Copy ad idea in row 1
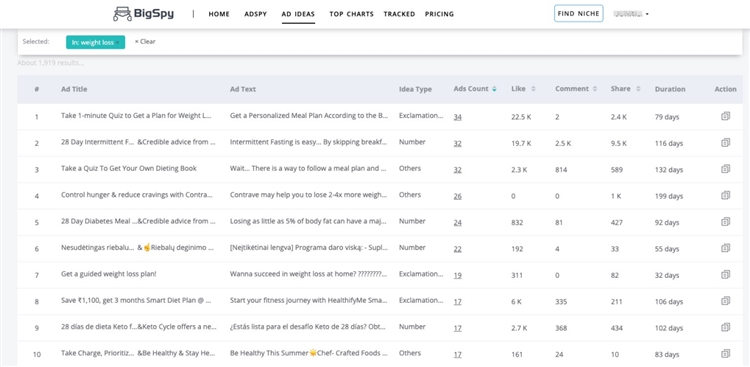Image resolution: width=750 pixels, height=367 pixels. point(725,116)
